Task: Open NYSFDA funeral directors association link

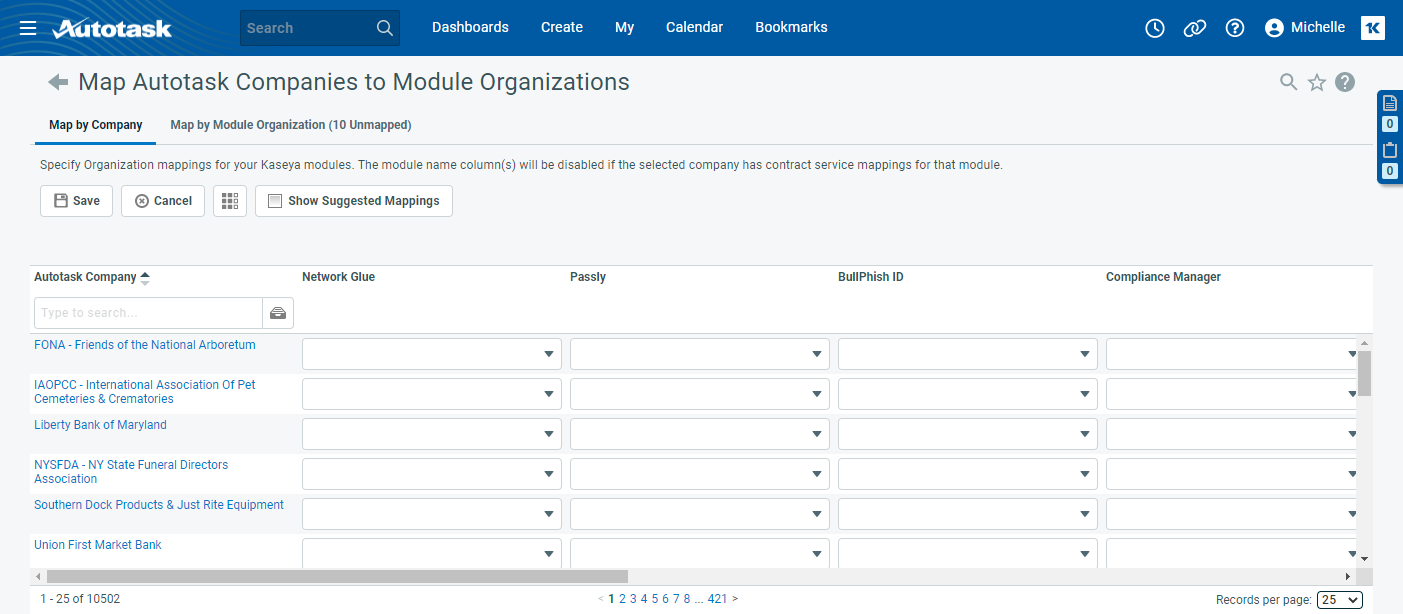Action: tap(131, 472)
